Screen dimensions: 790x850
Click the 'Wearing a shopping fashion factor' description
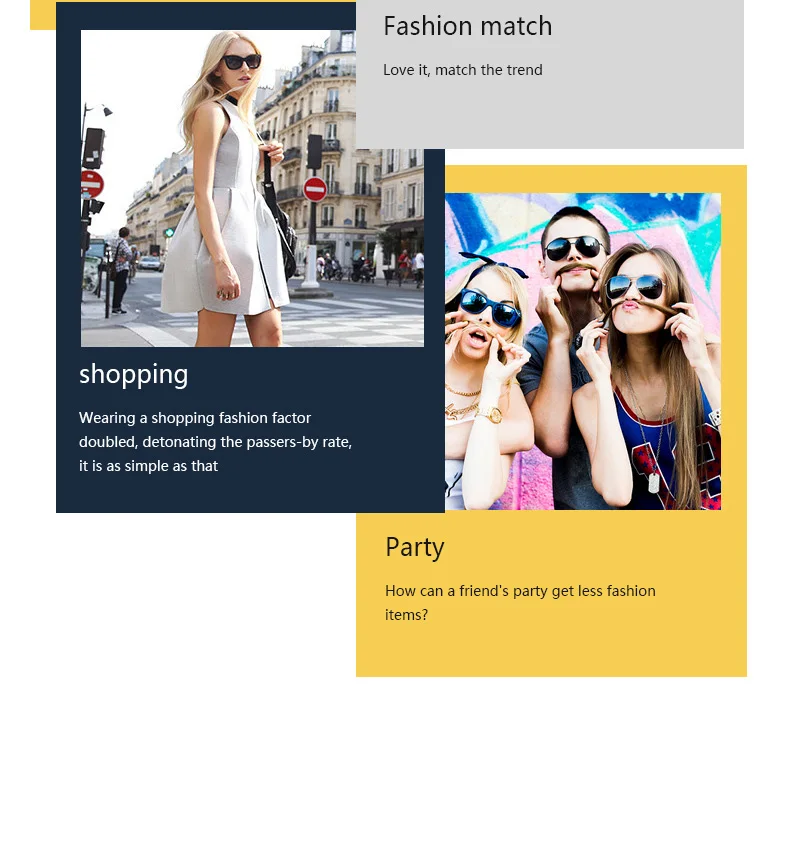pyautogui.click(x=215, y=442)
